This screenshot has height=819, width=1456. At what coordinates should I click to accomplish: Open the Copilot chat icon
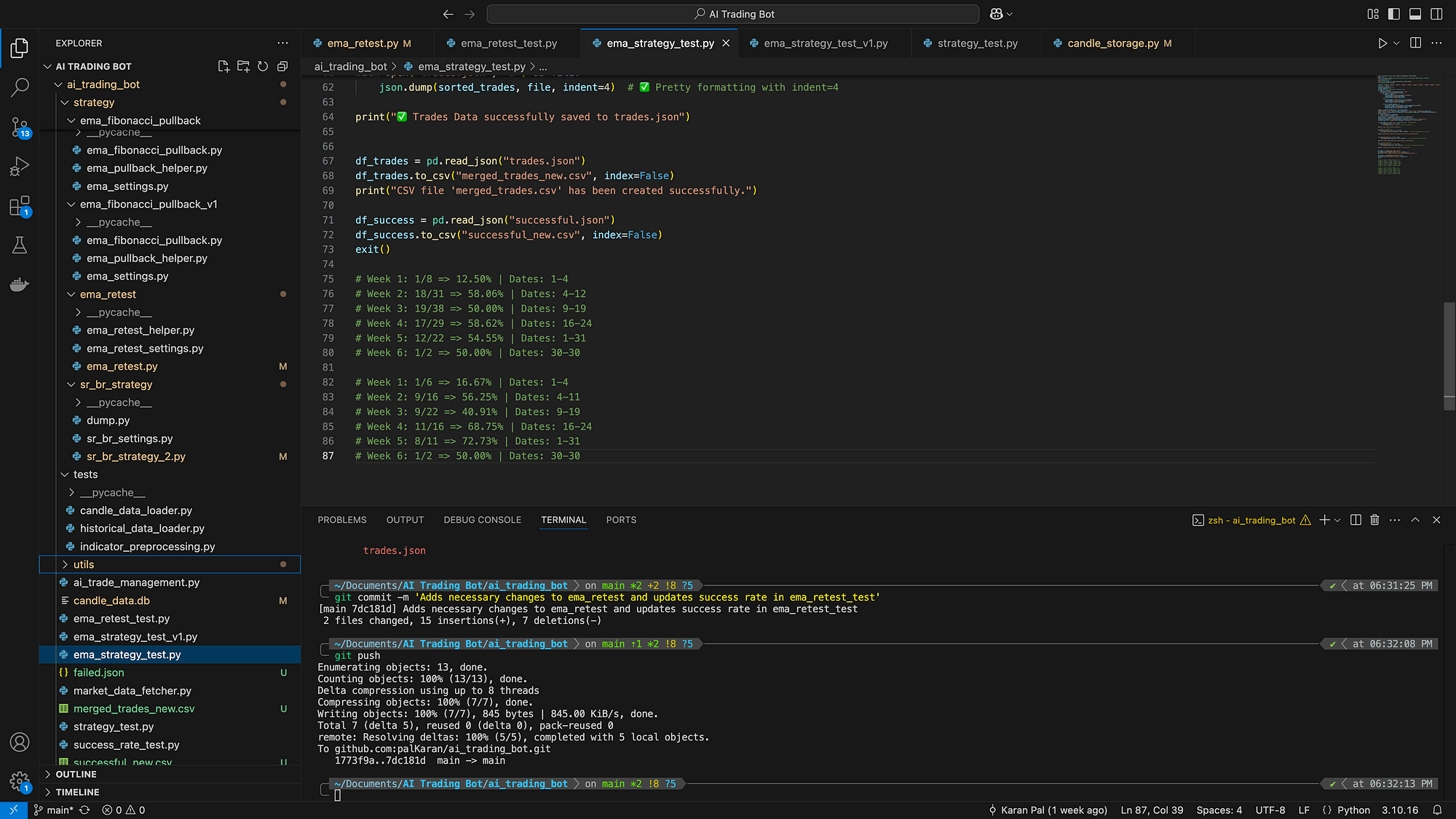coord(997,14)
